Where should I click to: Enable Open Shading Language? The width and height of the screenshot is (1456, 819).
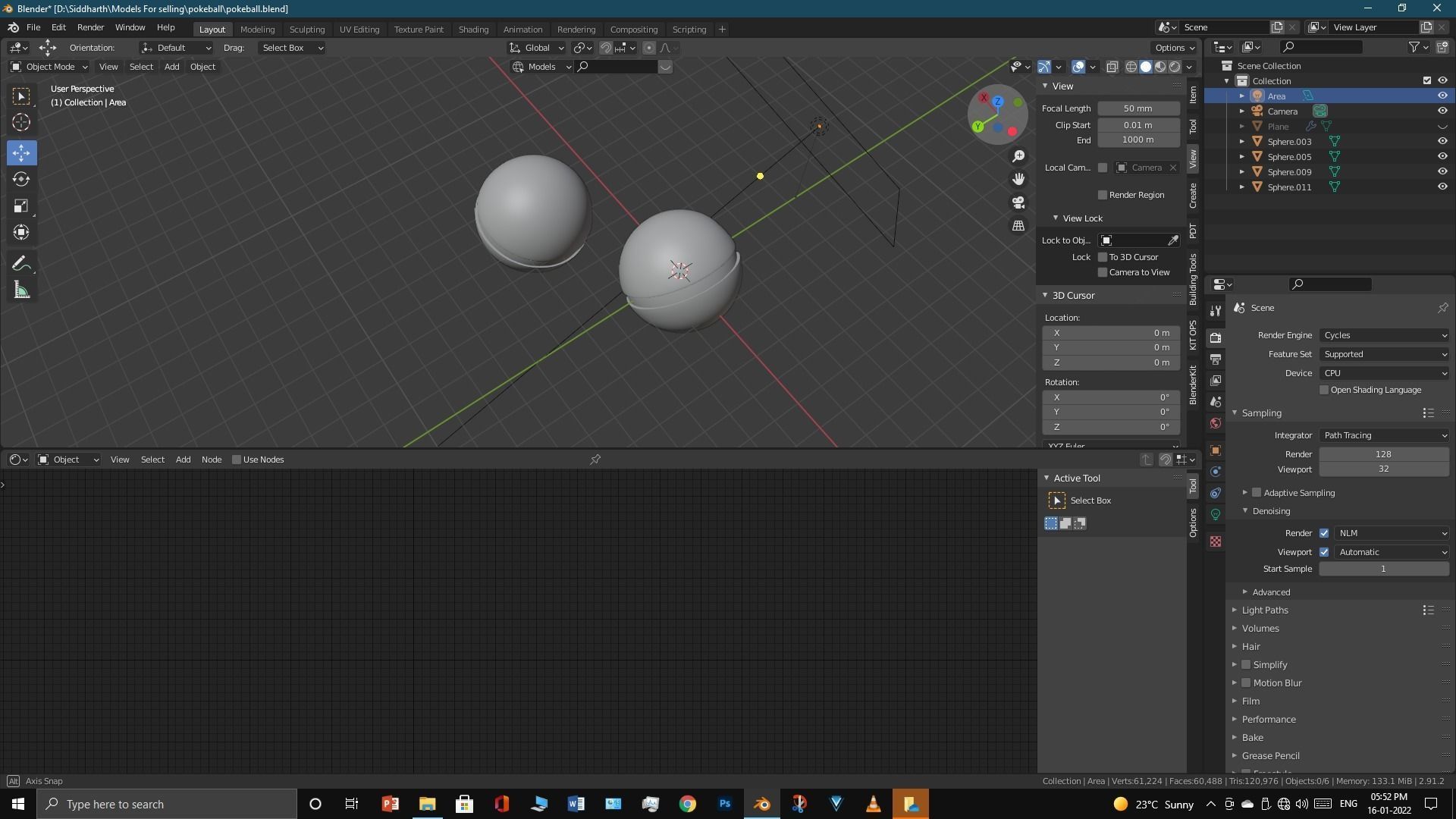point(1324,390)
